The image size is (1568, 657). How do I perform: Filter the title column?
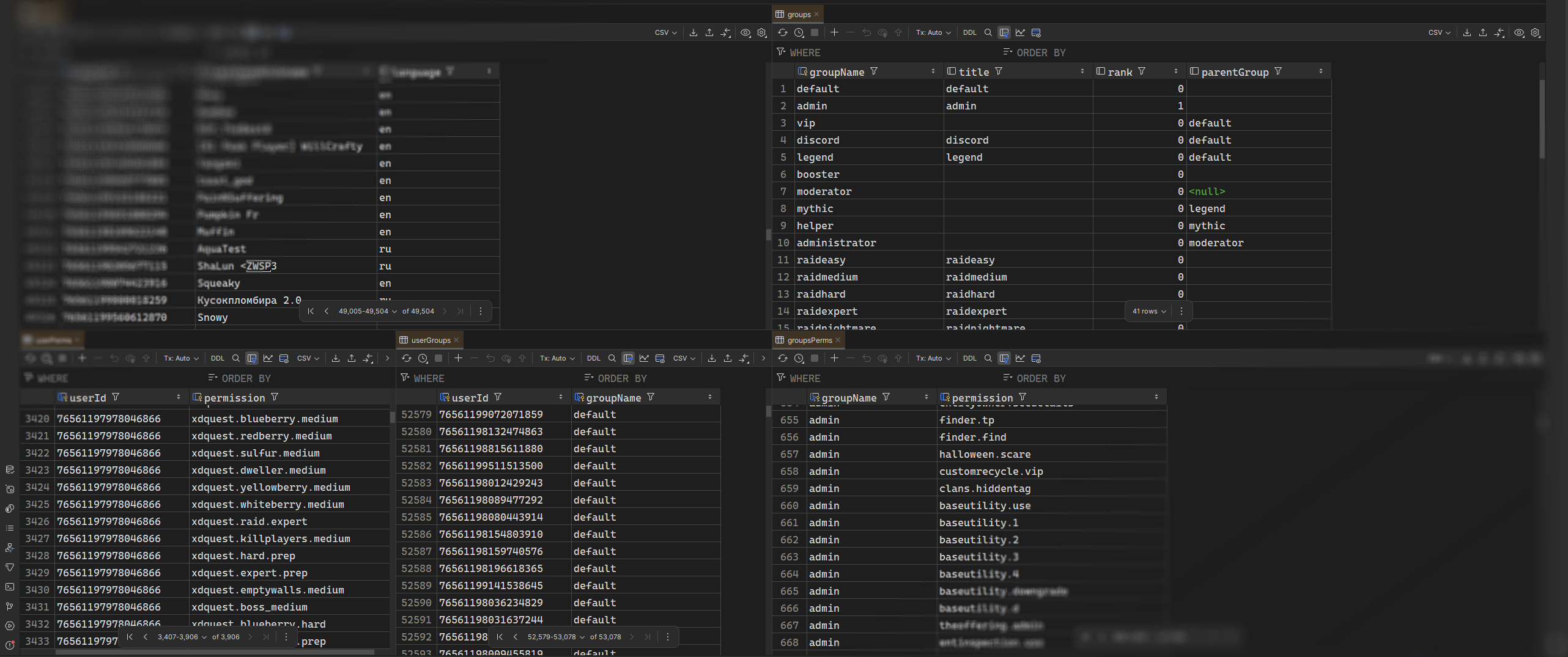tap(999, 72)
